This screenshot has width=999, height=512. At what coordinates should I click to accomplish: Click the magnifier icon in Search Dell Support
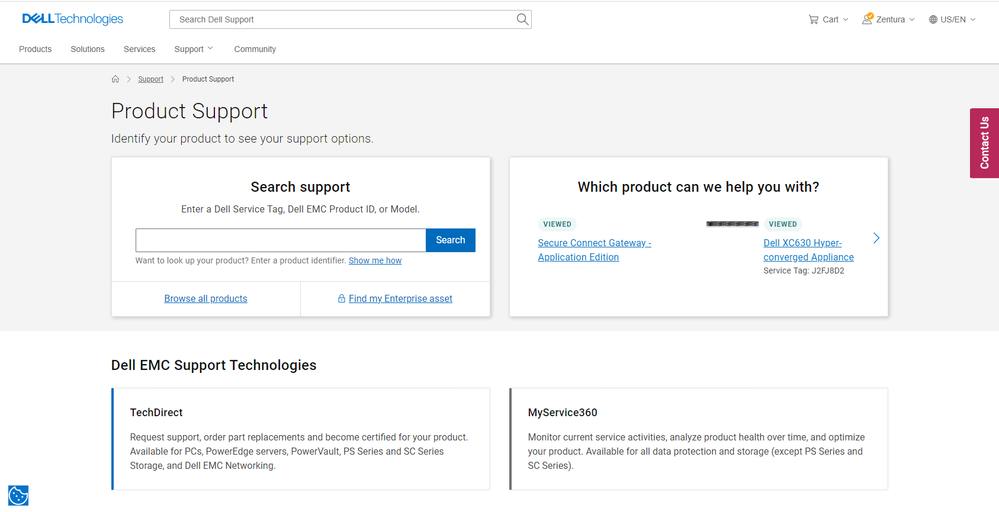tap(522, 19)
